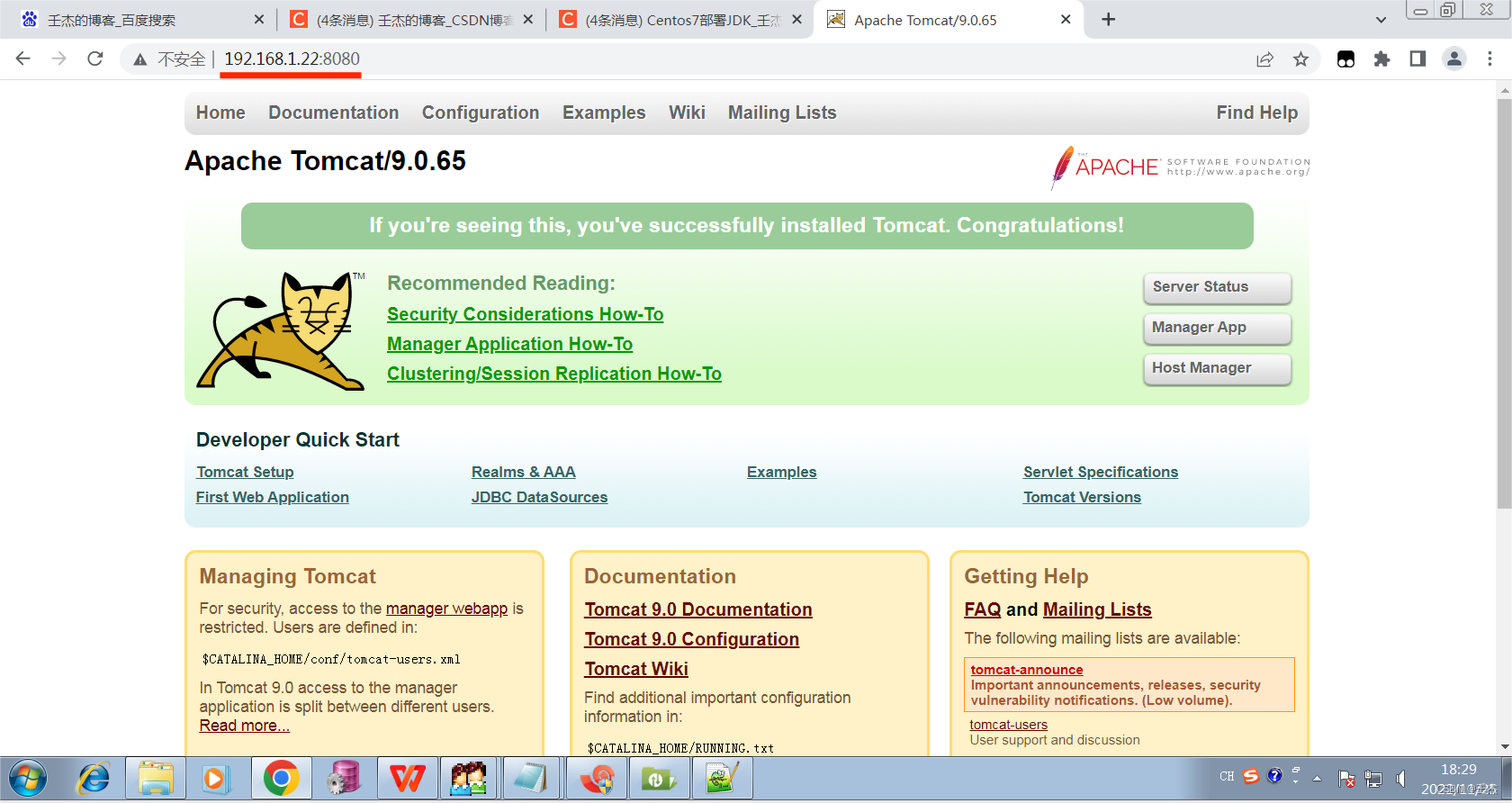Click the Server Status button

pos(1217,287)
